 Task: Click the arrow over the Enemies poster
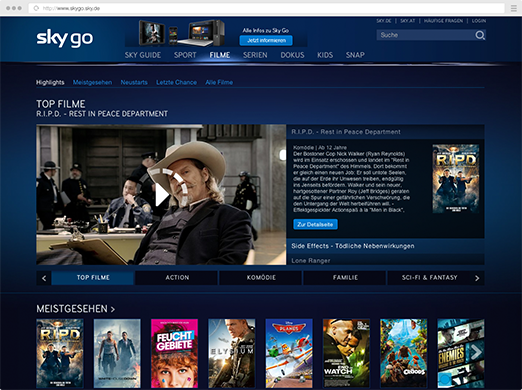[477, 352]
